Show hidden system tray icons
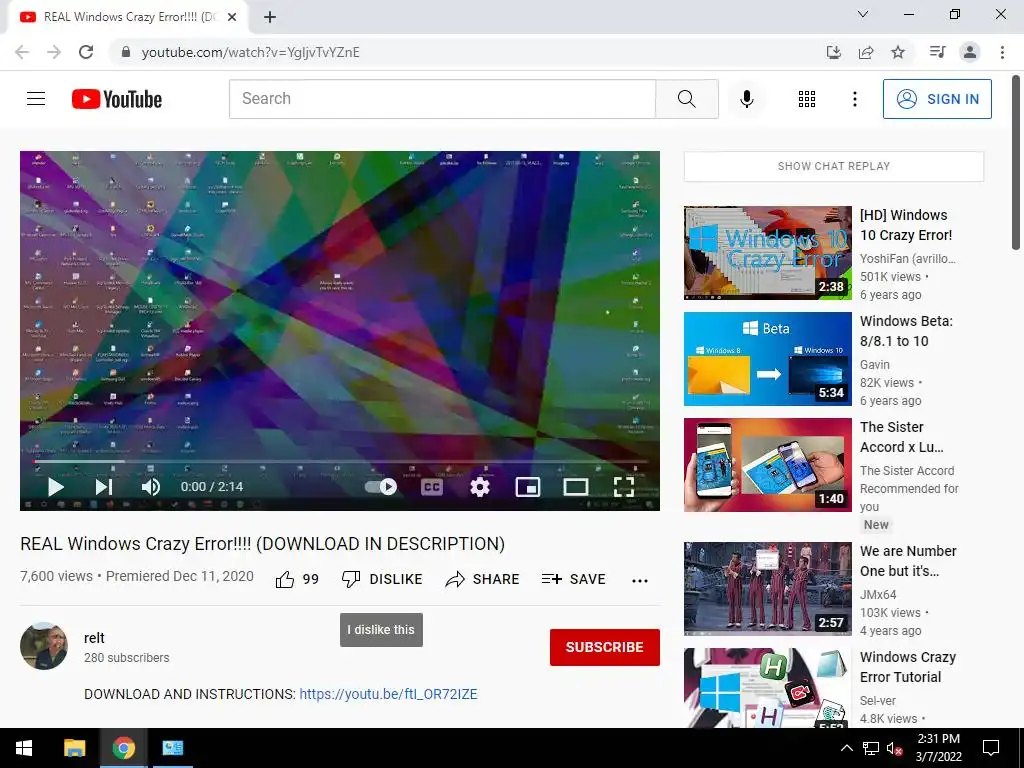This screenshot has width=1024, height=768. click(x=846, y=748)
